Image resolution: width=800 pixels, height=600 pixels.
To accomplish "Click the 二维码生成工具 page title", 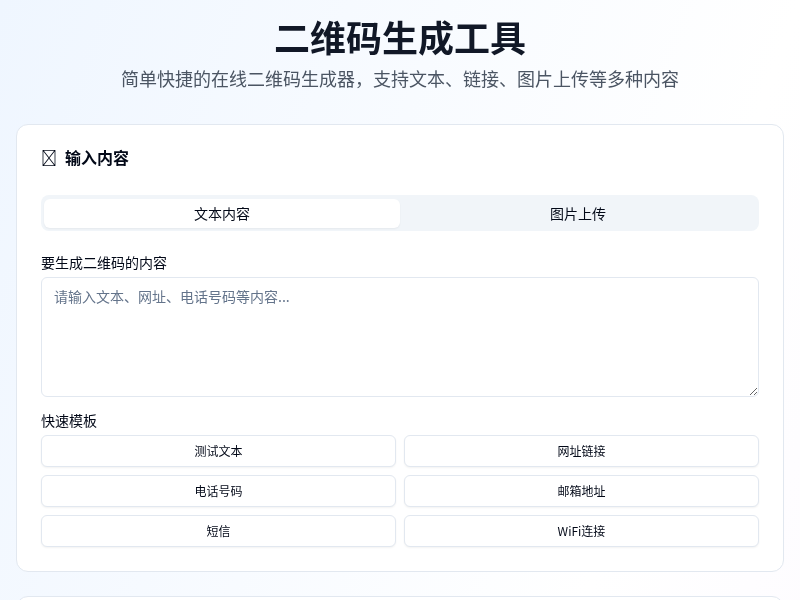I will 400,39.
